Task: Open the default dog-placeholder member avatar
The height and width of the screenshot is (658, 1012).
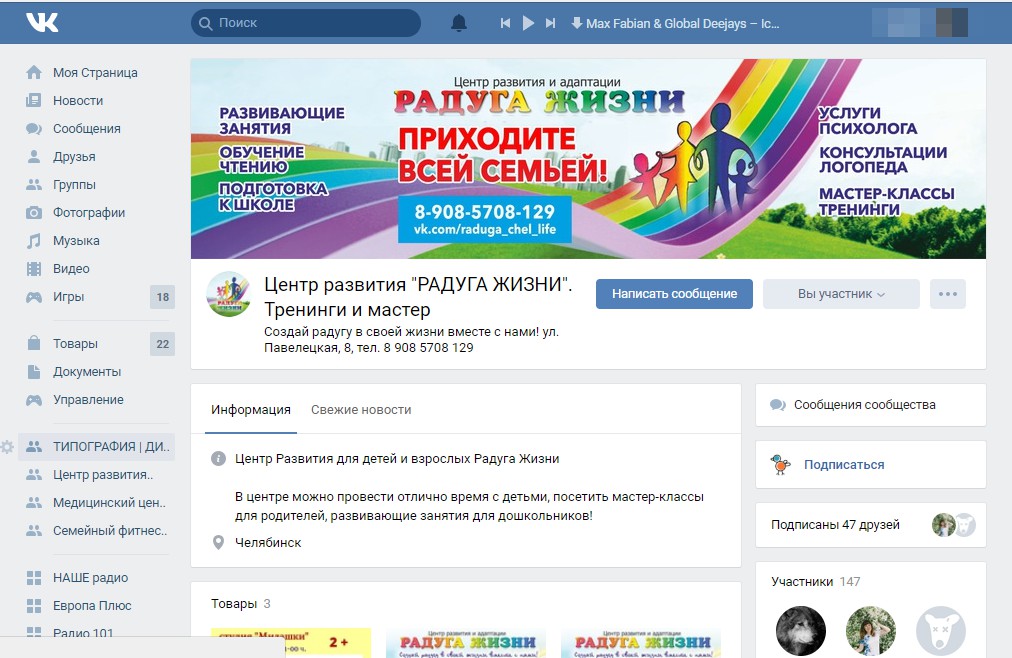Action: coord(941,630)
